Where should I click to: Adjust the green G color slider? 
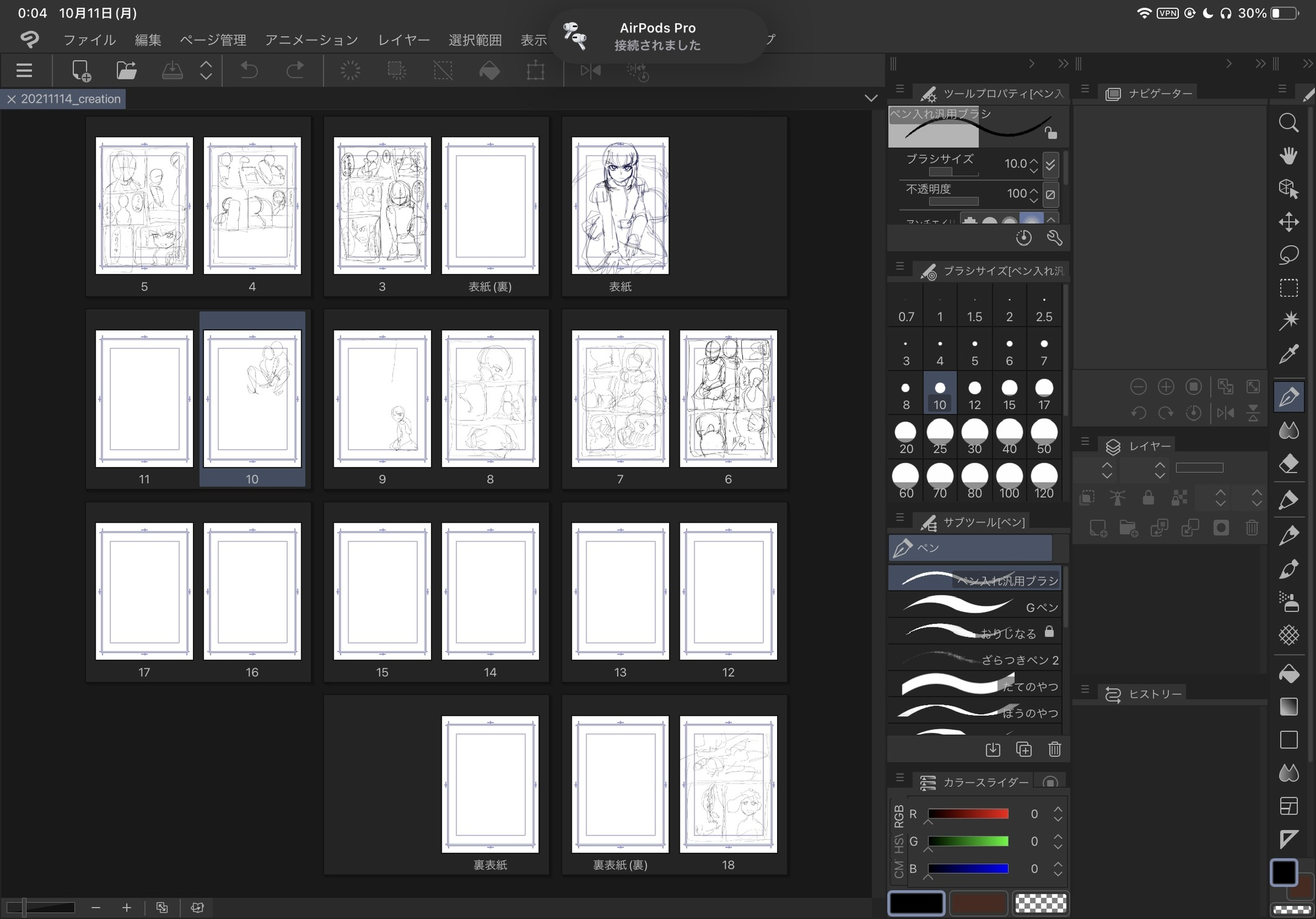pyautogui.click(x=967, y=841)
